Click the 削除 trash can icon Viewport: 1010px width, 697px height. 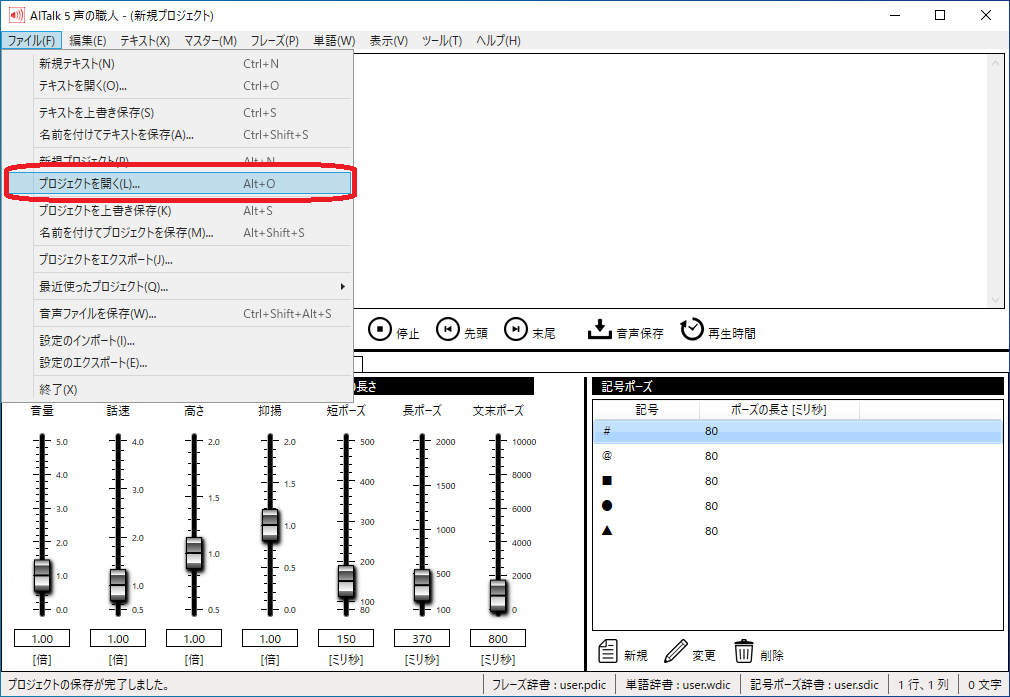click(743, 651)
